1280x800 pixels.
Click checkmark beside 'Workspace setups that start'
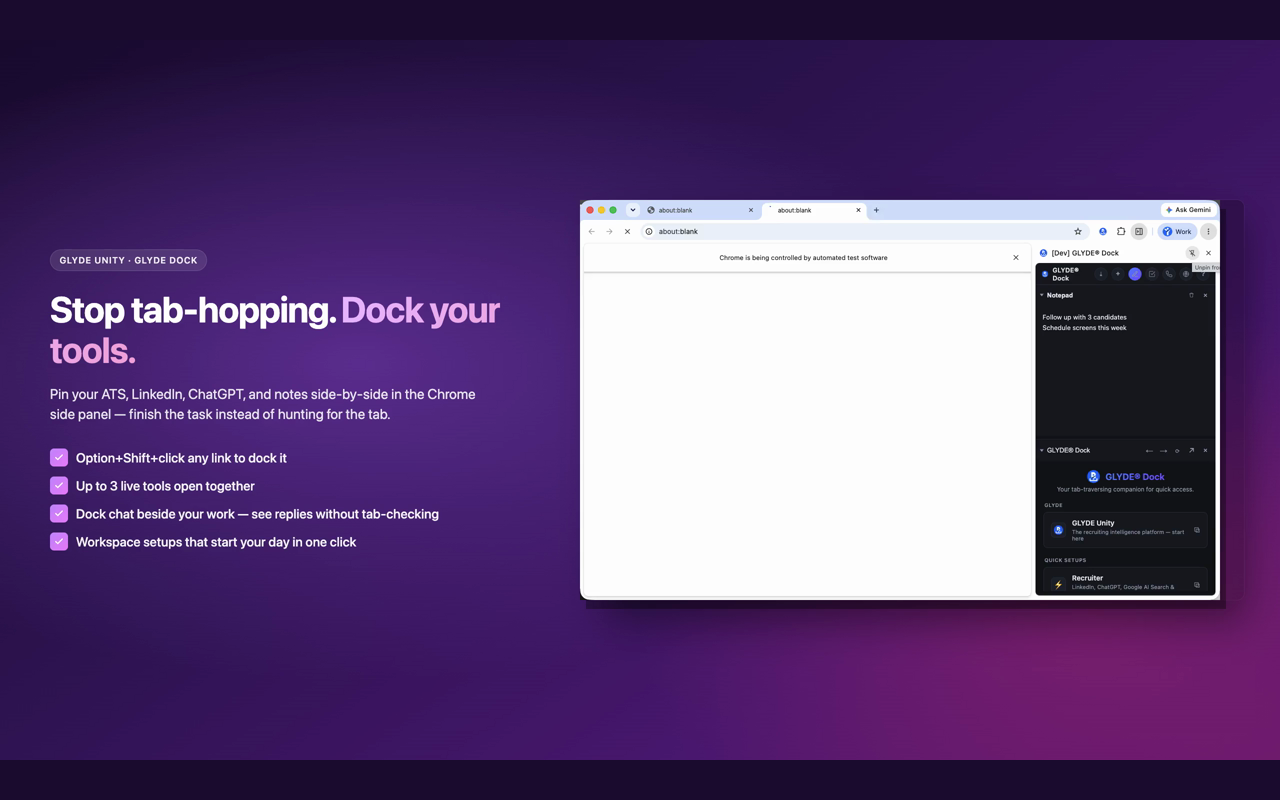59,542
